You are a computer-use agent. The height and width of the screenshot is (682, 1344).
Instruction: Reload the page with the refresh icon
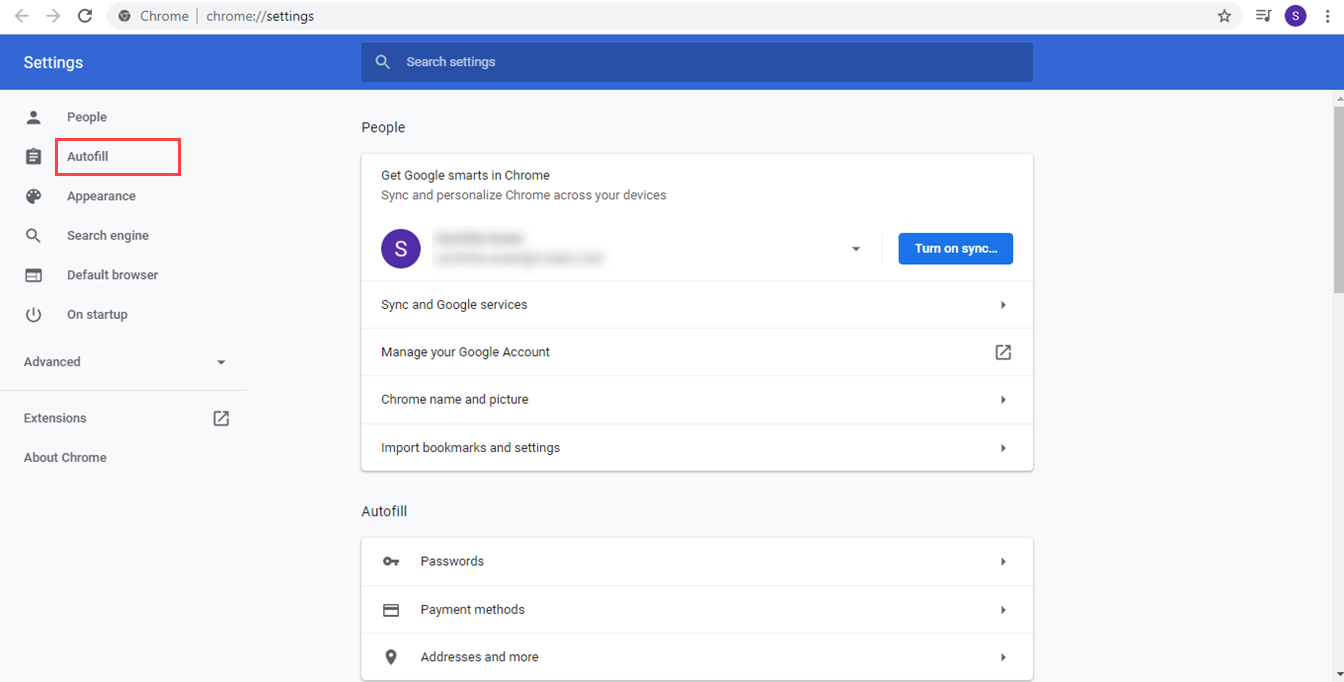[85, 16]
